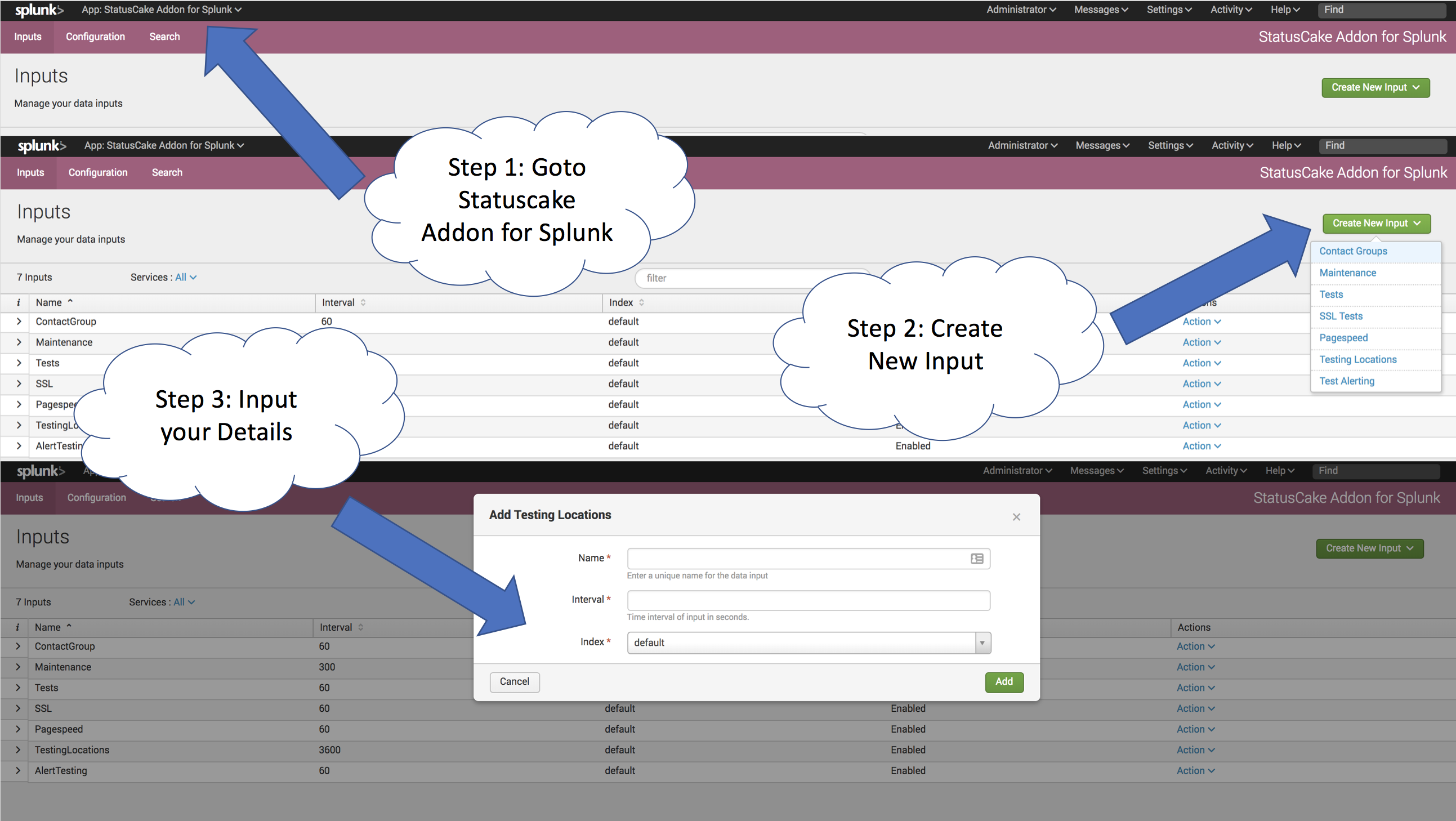Open the Index dropdown showing 'default'
Image resolution: width=1456 pixels, height=821 pixels.
point(982,642)
